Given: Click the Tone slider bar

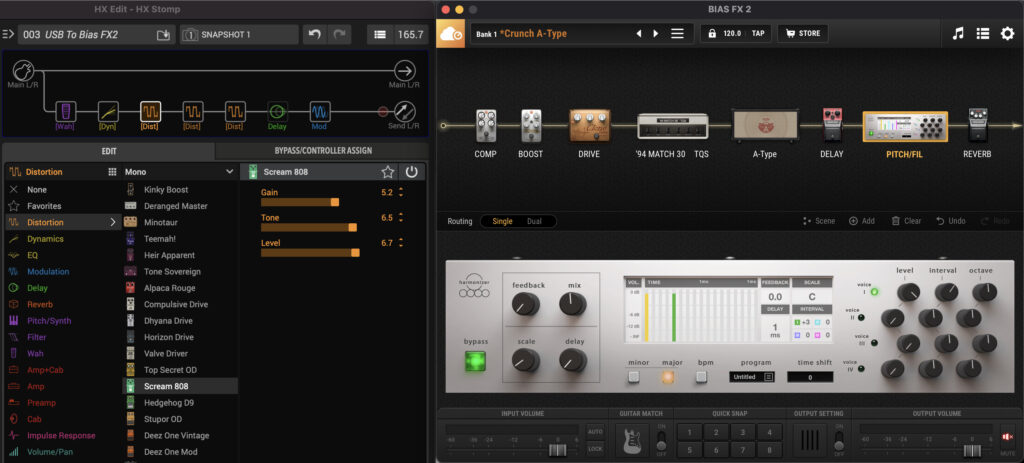Looking at the screenshot, I should click(308, 227).
